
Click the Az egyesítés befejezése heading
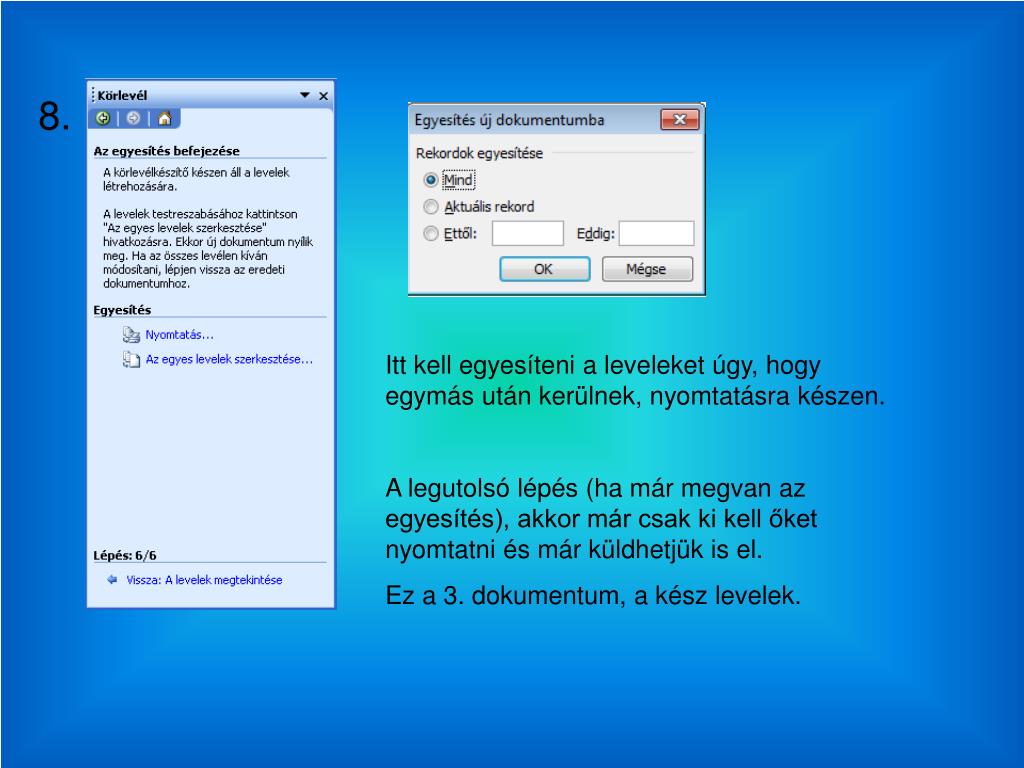coord(167,151)
